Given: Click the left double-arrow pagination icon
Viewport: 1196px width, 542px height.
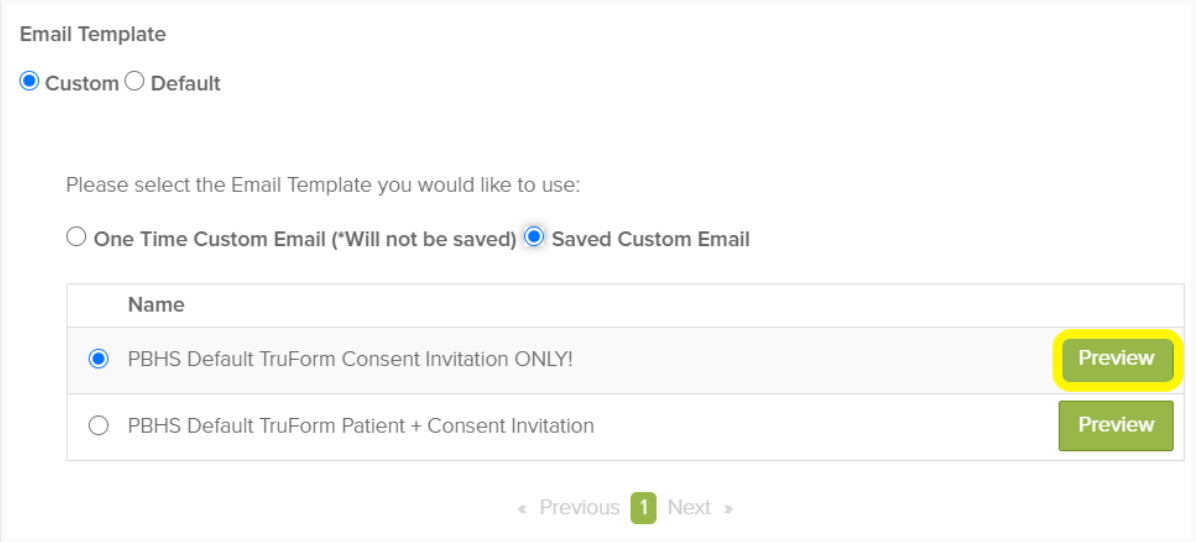Looking at the screenshot, I should point(522,509).
